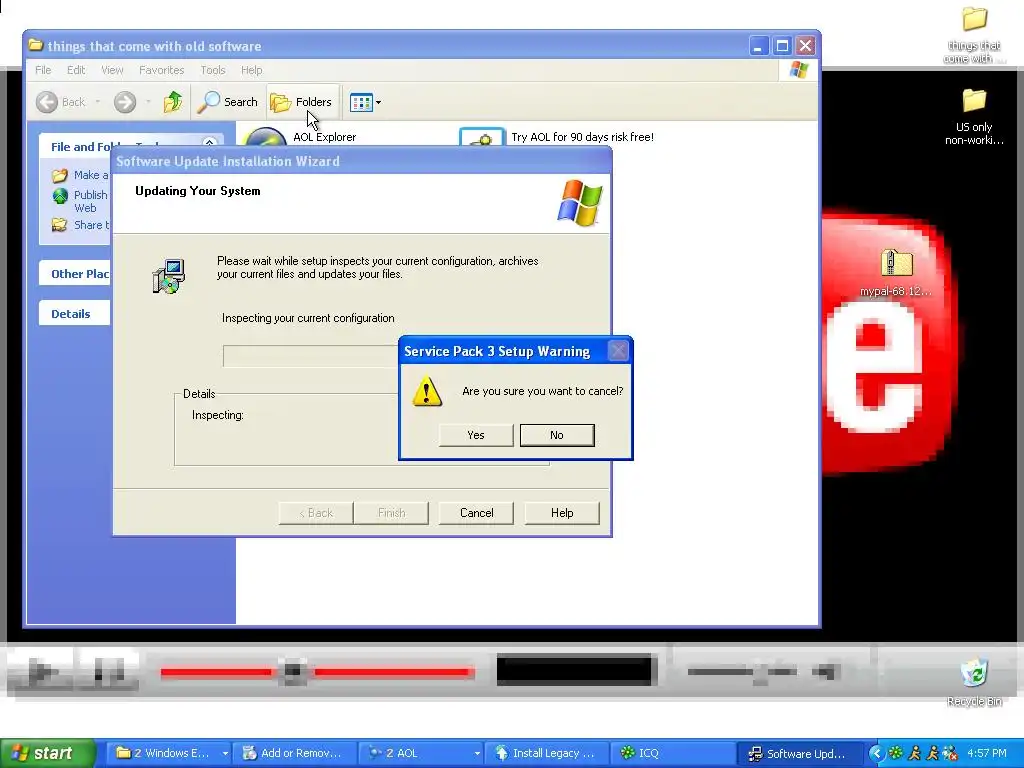
Task: Maximize the Explorer window
Action: coord(782,46)
